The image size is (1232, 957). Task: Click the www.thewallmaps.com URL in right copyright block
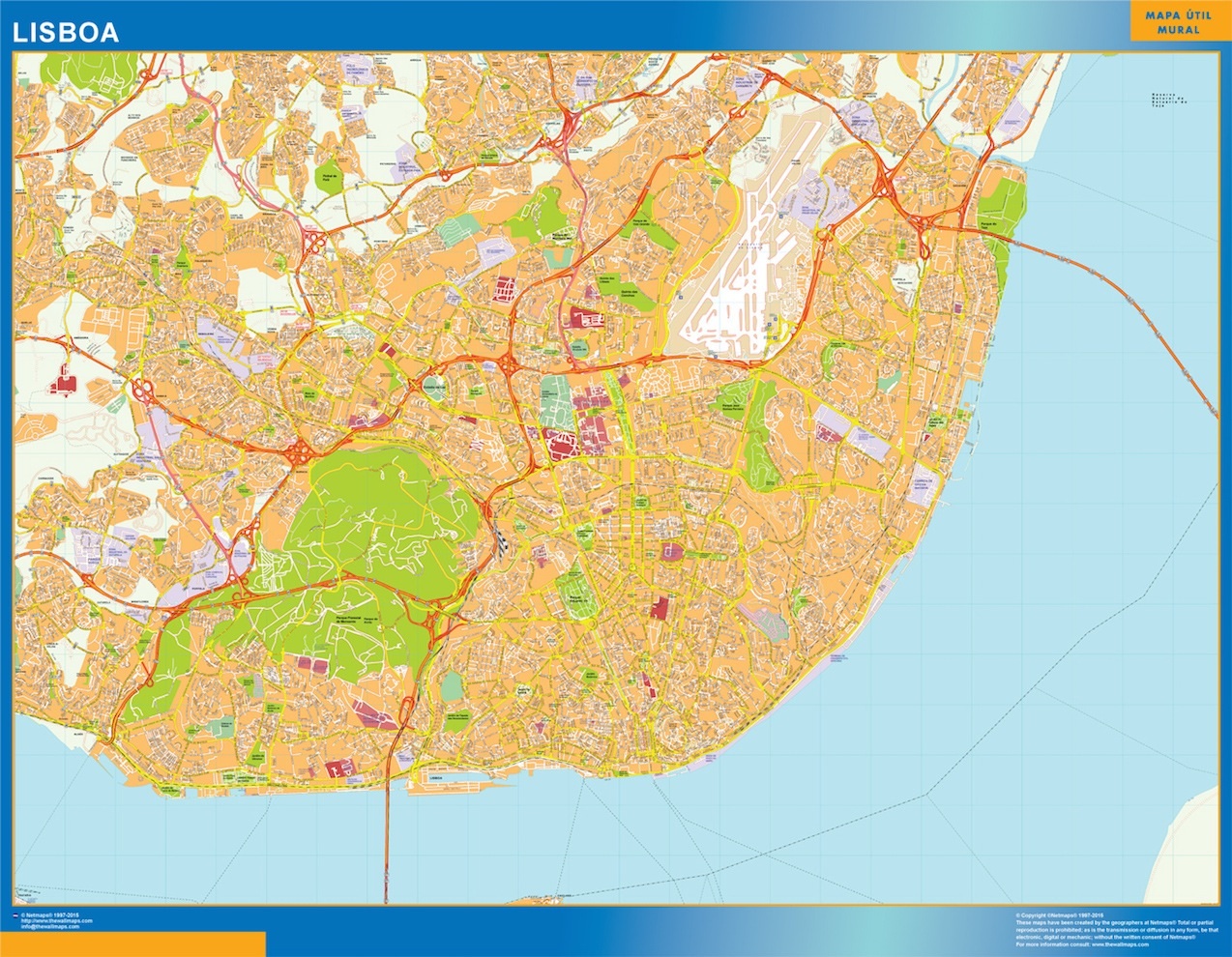coord(1120,944)
